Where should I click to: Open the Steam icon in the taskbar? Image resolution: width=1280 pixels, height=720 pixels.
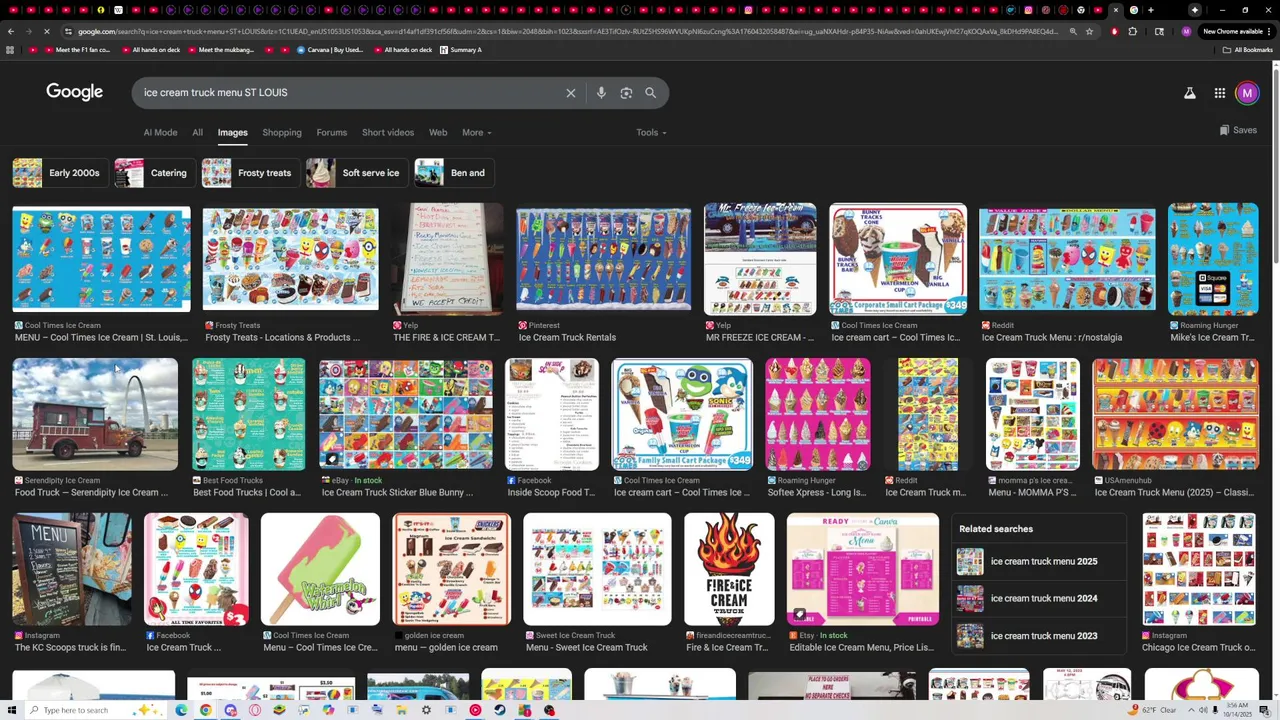pos(500,710)
